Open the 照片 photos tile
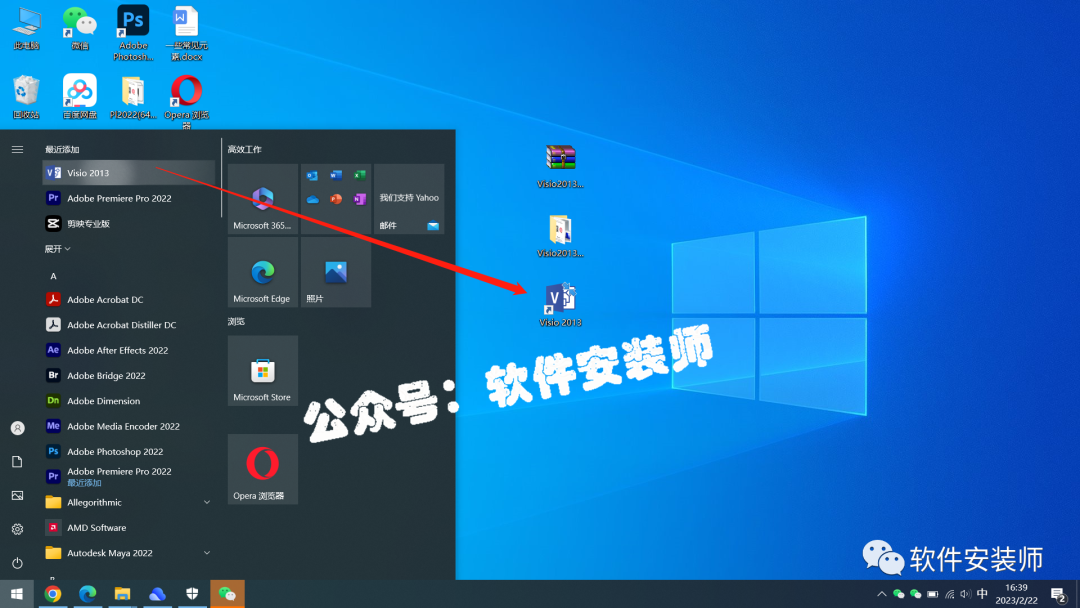The image size is (1080, 608). coord(336,273)
